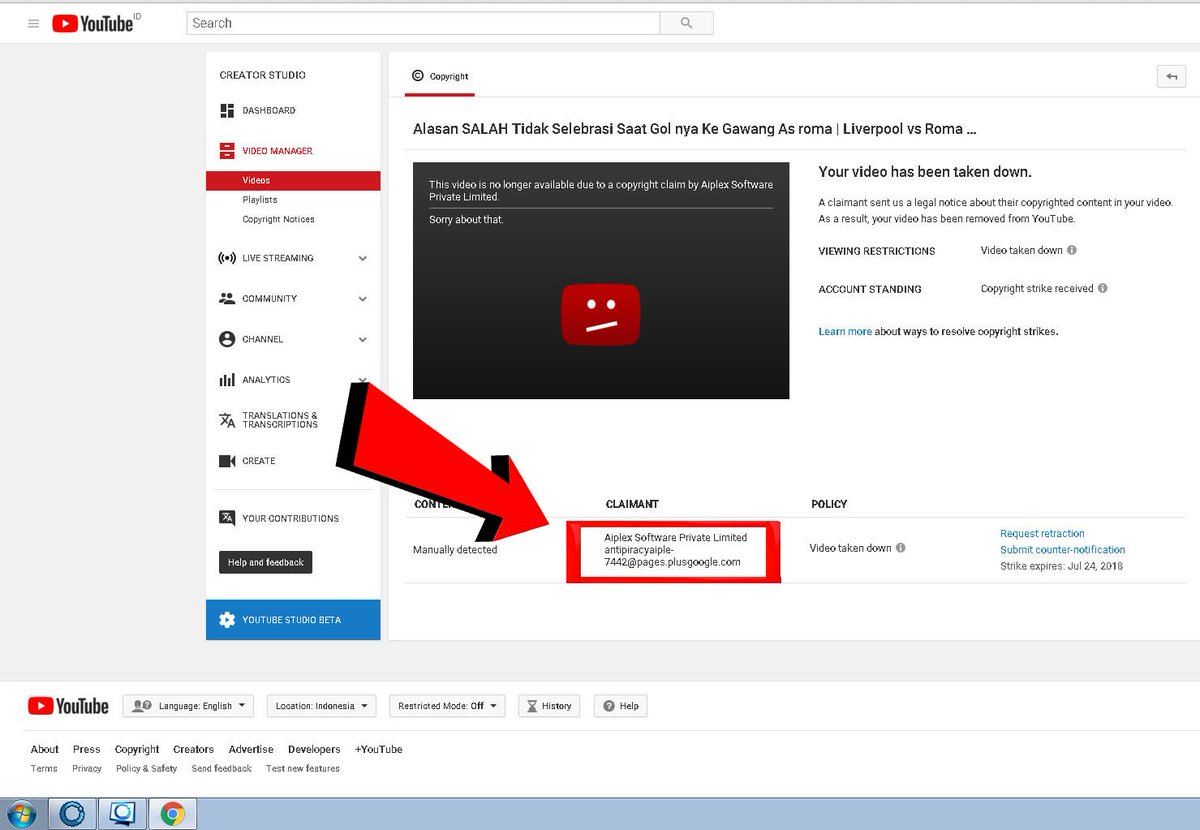Click Help and feedback button
1200x830 pixels.
(265, 562)
